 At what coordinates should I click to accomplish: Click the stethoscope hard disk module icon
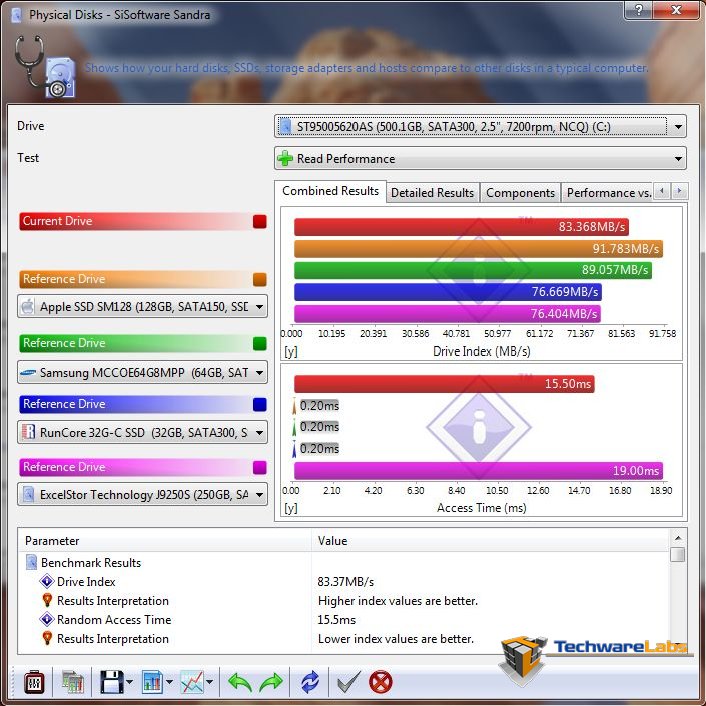click(45, 67)
